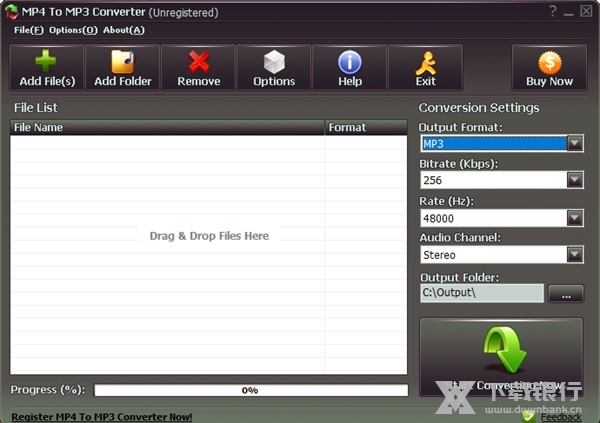Open the Options(O) menu

(73, 30)
